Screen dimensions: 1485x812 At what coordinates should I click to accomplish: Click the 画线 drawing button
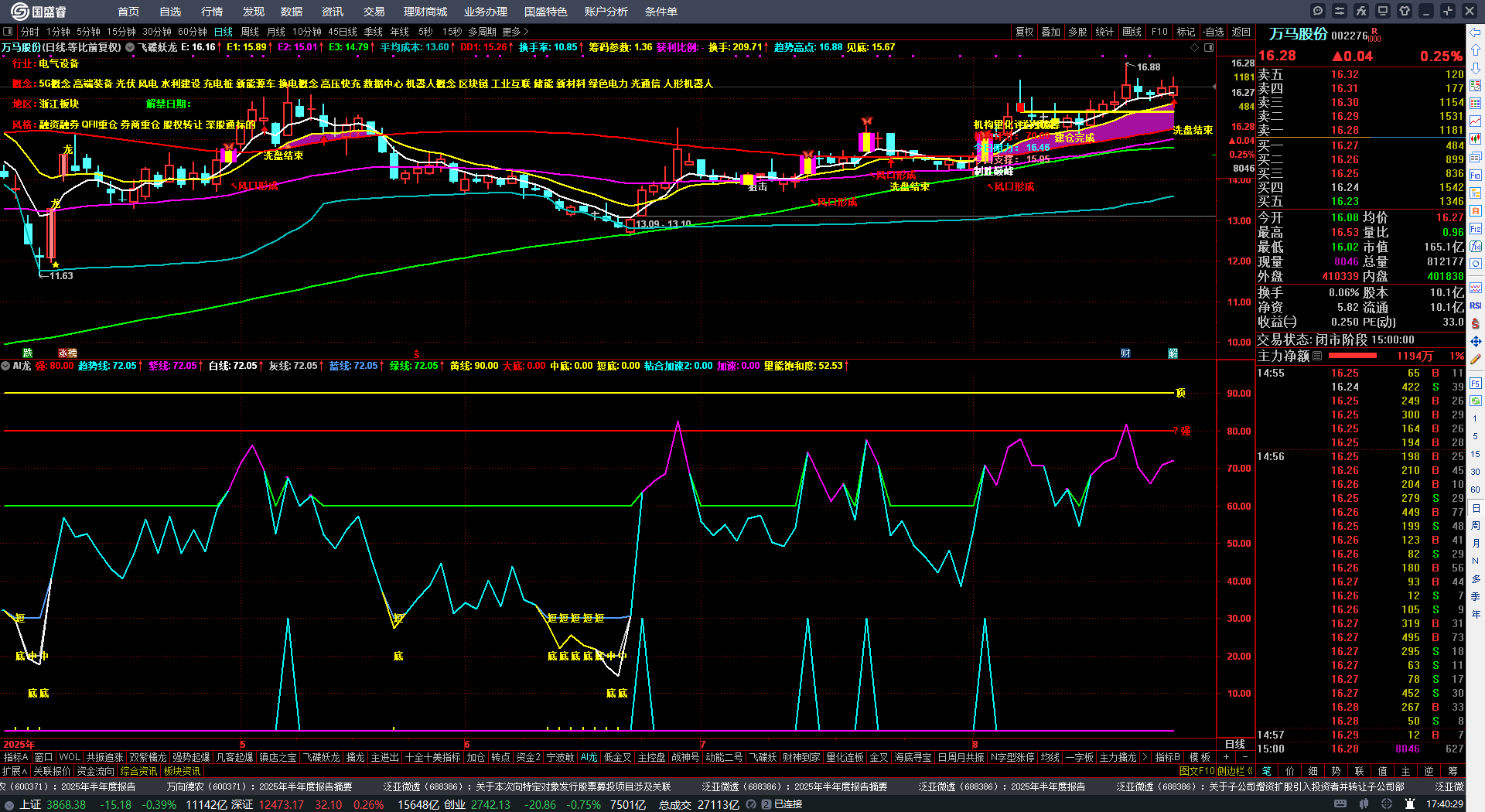pyautogui.click(x=1132, y=32)
